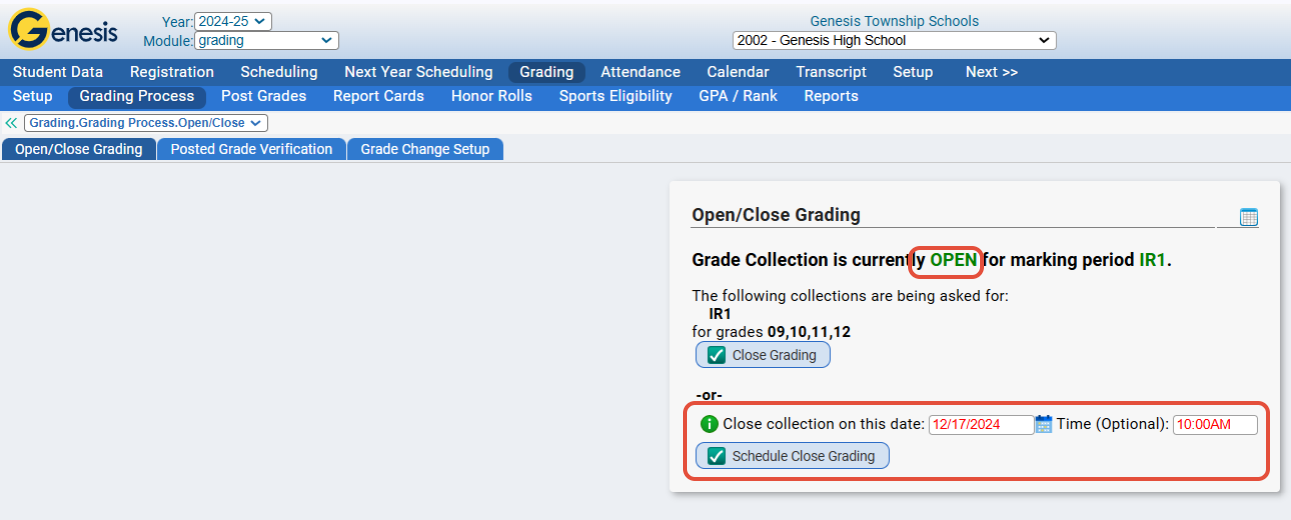
Task: Switch to Posted Grade Verification tab
Action: coord(251,149)
